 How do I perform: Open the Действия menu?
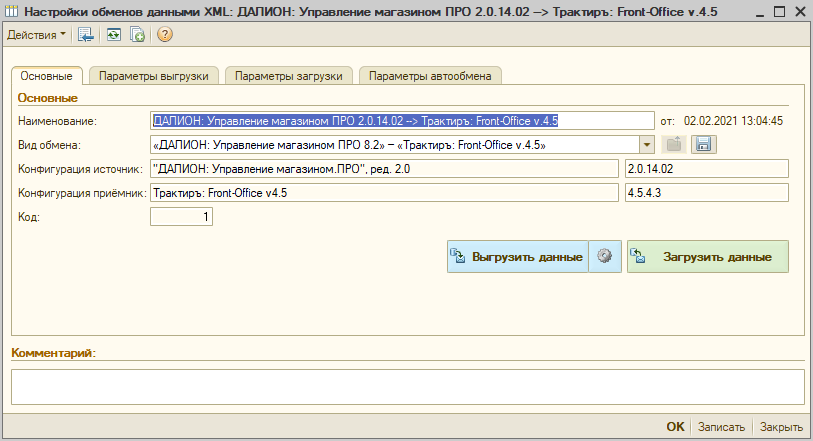tap(36, 35)
